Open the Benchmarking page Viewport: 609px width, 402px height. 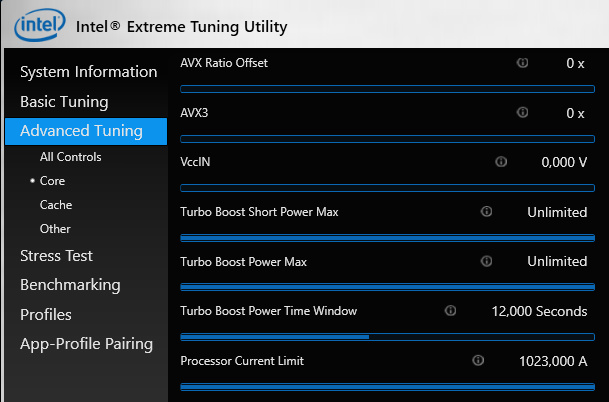[70, 285]
